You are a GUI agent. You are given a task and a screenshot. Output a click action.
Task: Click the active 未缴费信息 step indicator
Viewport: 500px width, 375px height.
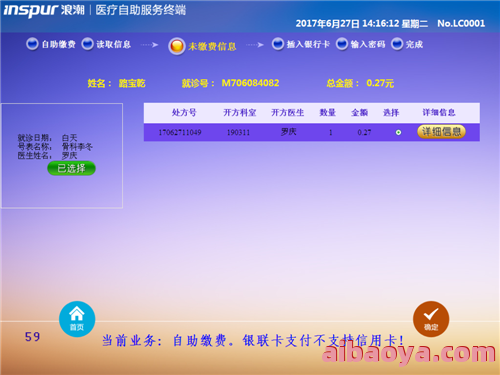click(x=202, y=46)
